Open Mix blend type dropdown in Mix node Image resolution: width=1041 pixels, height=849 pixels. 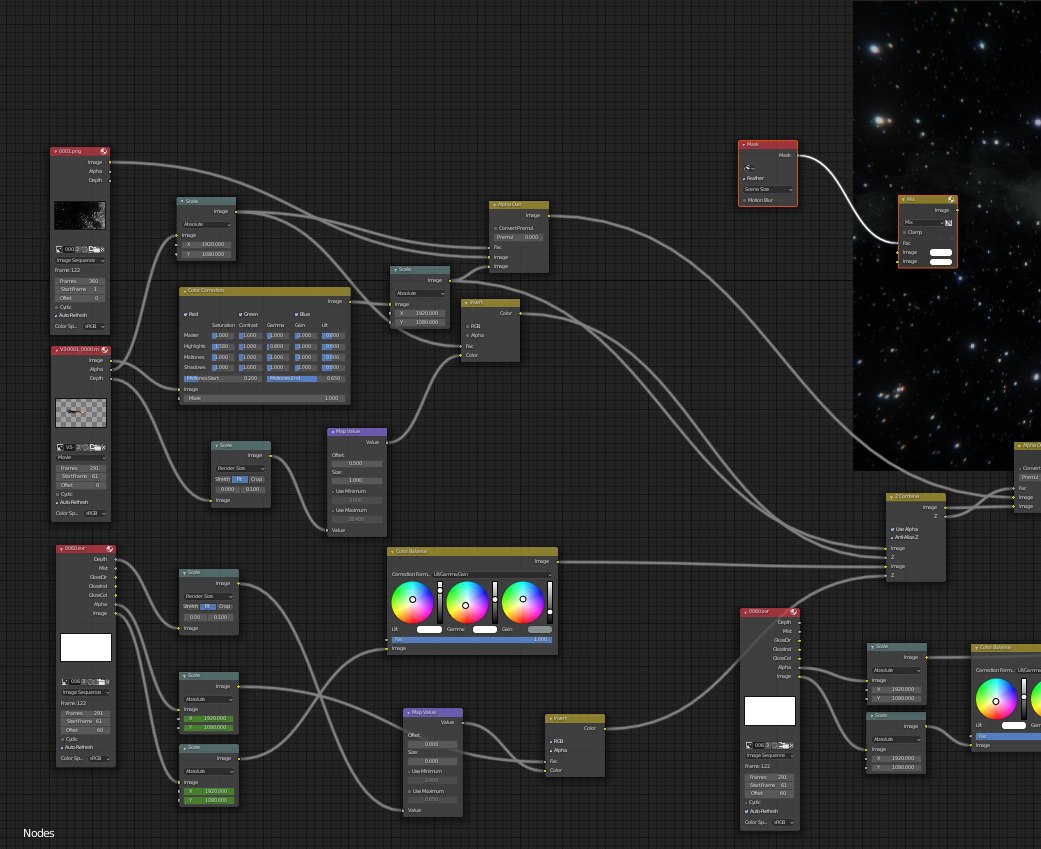pos(923,222)
